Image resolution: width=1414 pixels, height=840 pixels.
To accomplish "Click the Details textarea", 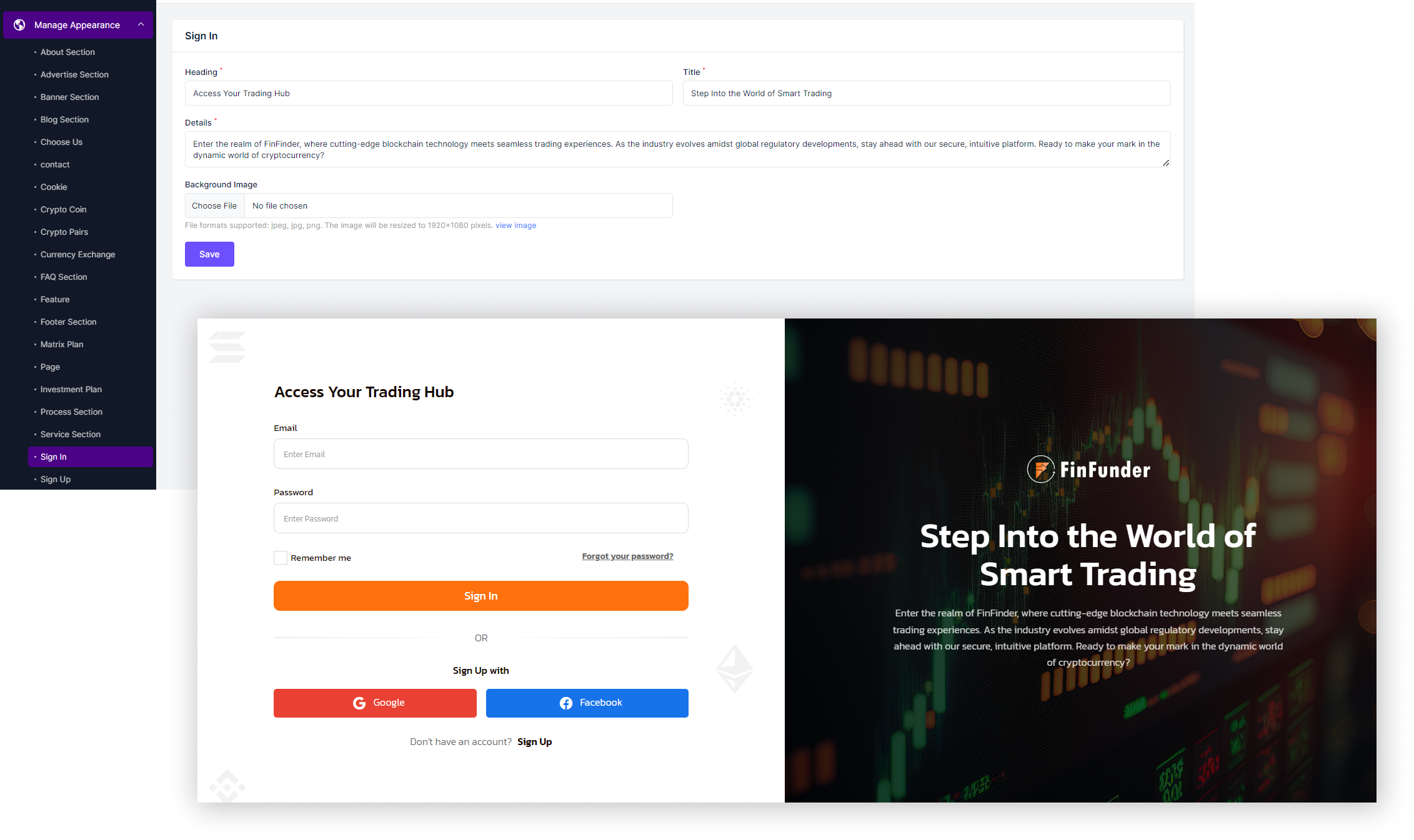I will click(677, 149).
